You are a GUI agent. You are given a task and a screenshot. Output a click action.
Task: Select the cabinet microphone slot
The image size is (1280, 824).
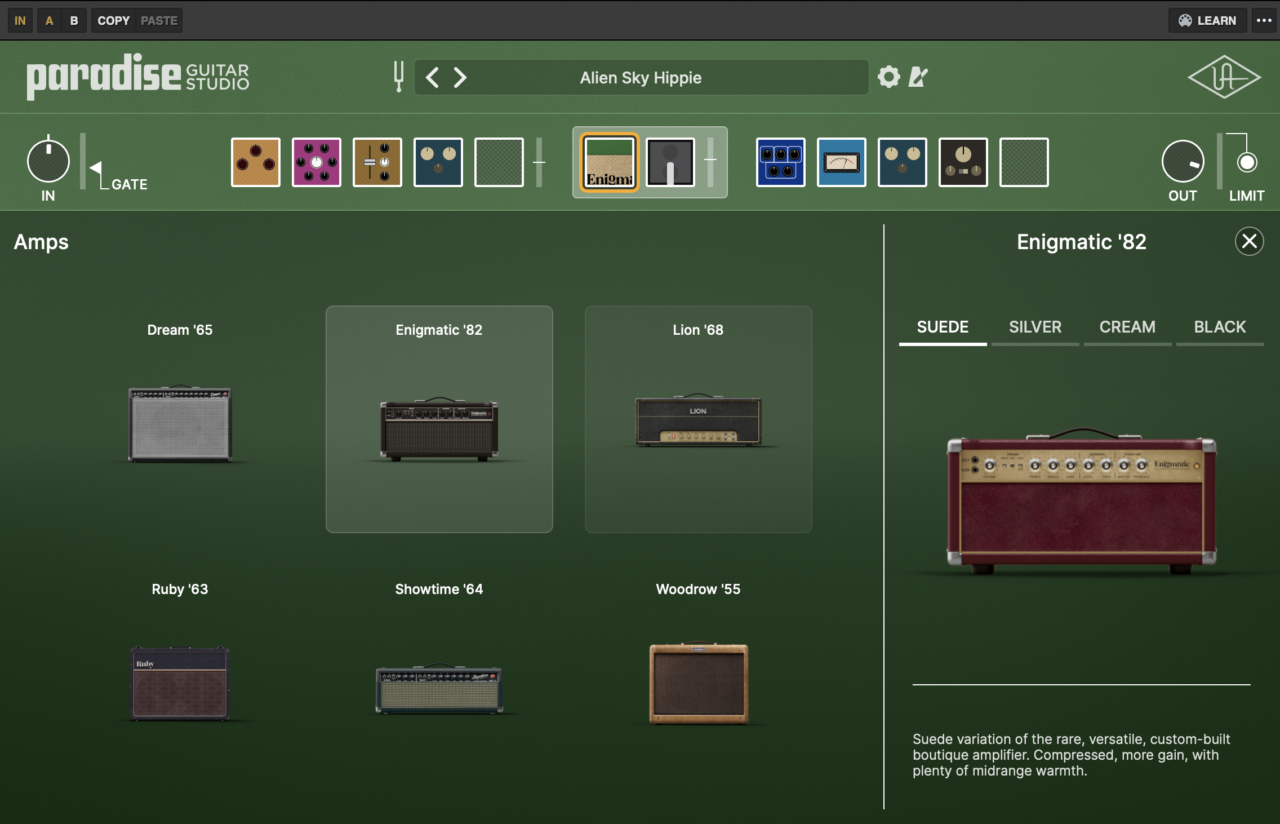click(x=670, y=162)
